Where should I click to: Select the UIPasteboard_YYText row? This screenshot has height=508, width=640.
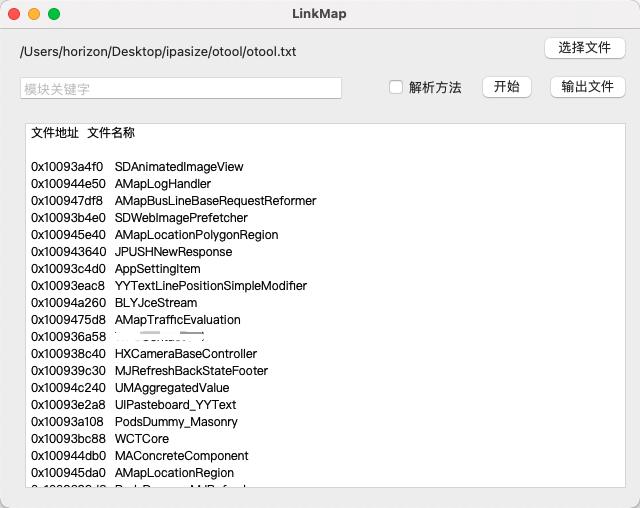[134, 405]
